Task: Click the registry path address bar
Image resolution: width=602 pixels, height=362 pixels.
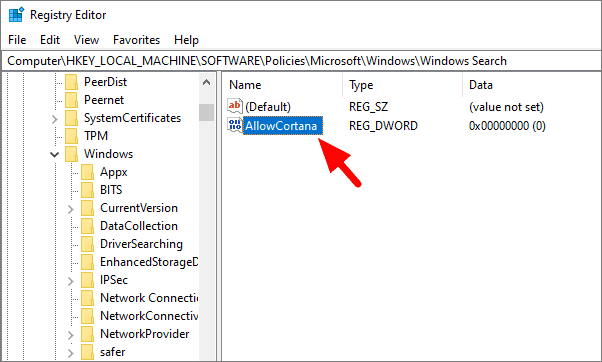Action: coord(301,61)
